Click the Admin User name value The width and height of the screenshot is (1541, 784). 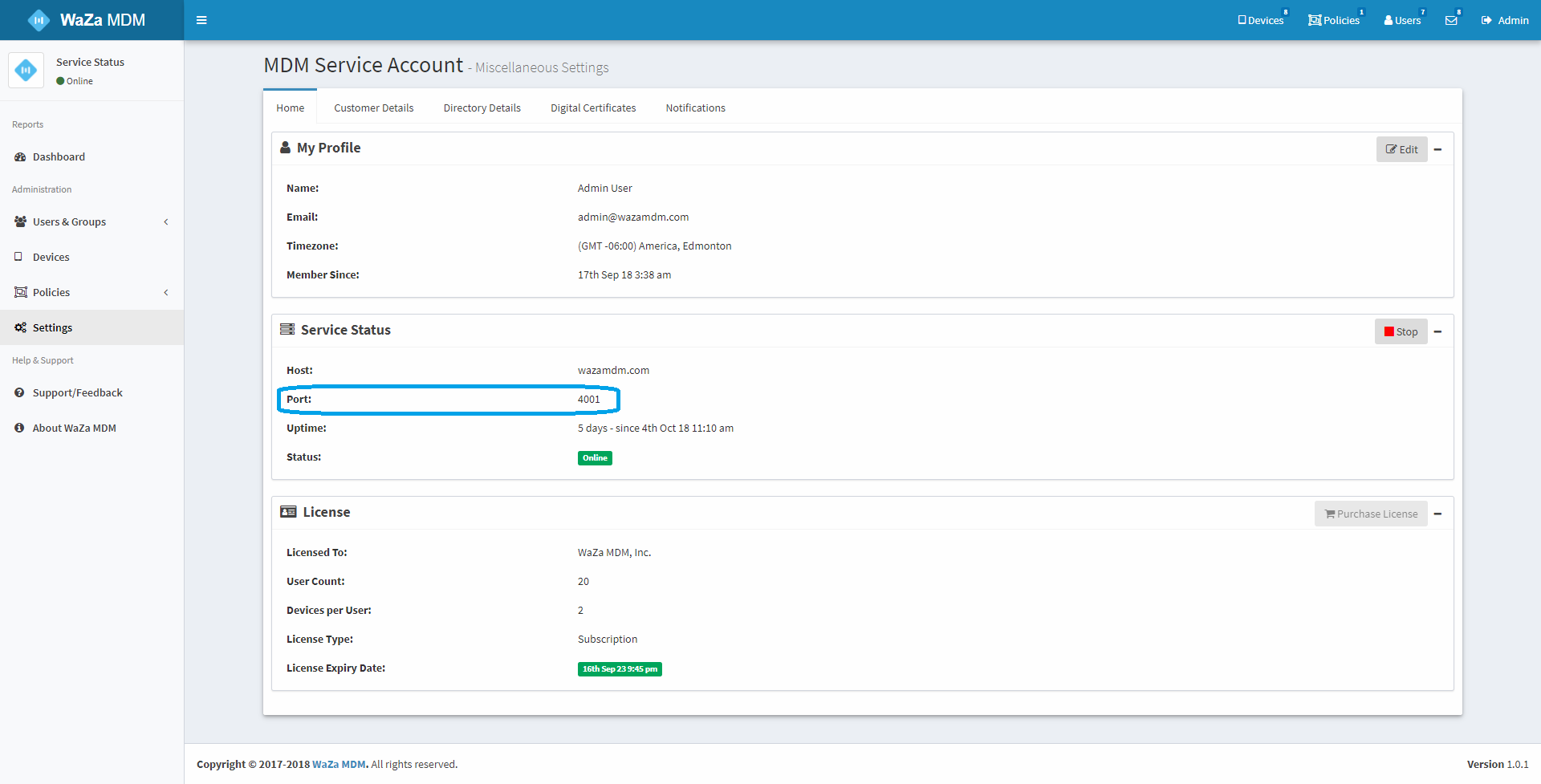pos(604,188)
